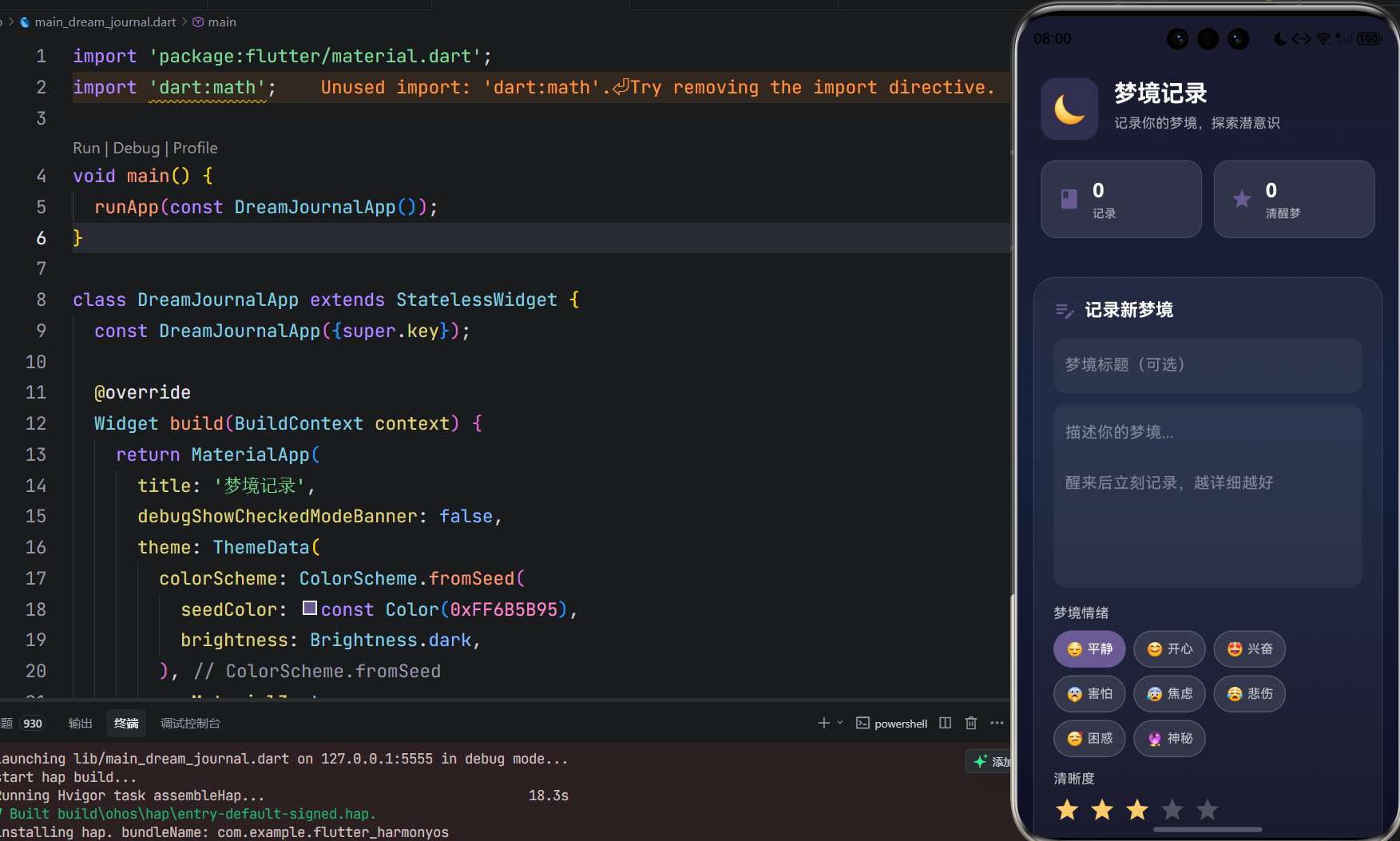1400x841 pixels.
Task: Click the new terminal plus icon
Action: pos(823,723)
